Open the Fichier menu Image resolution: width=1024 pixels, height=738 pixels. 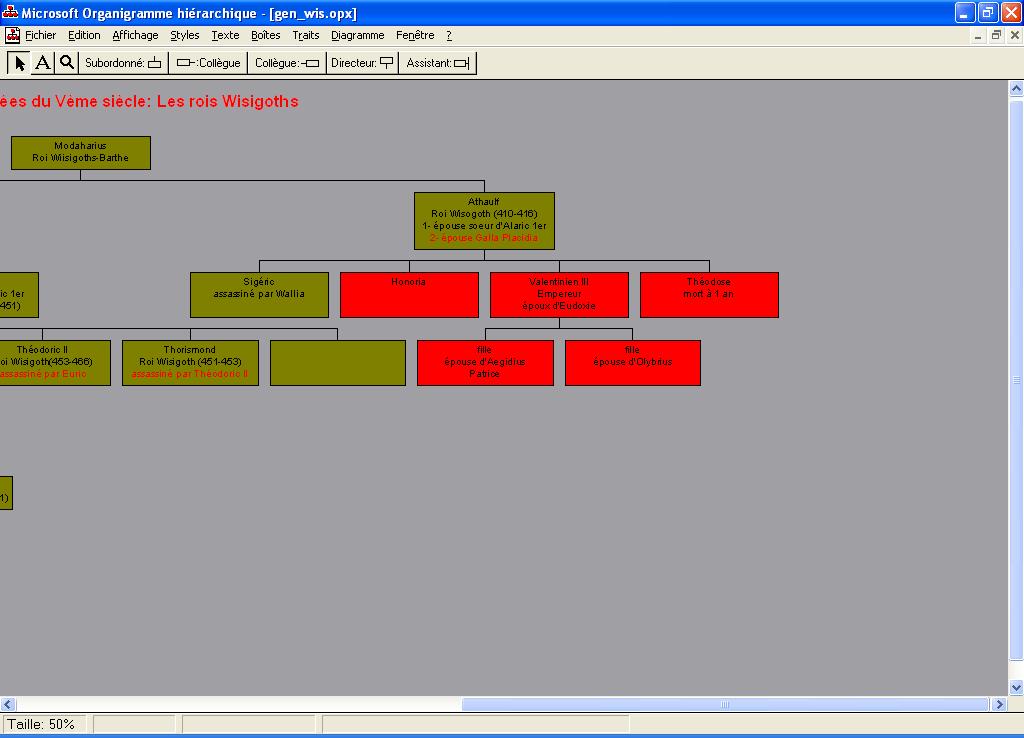(41, 35)
